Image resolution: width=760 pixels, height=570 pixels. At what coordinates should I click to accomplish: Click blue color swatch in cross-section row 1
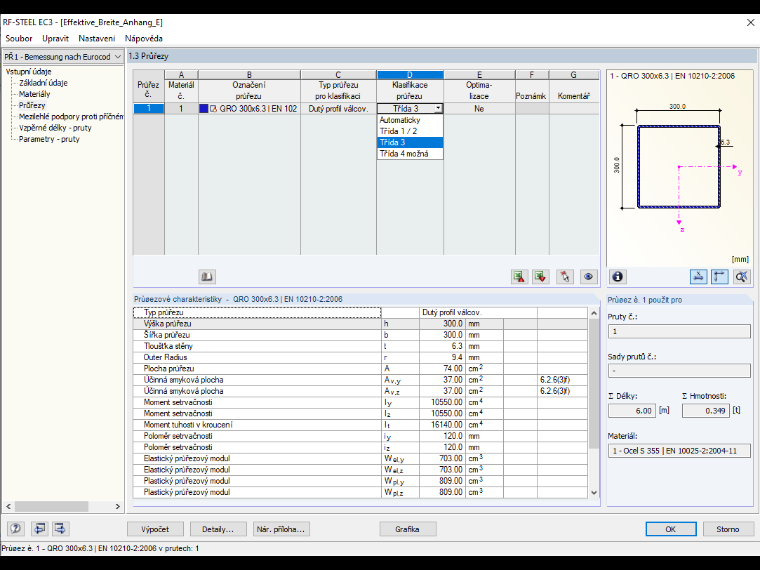(x=204, y=109)
